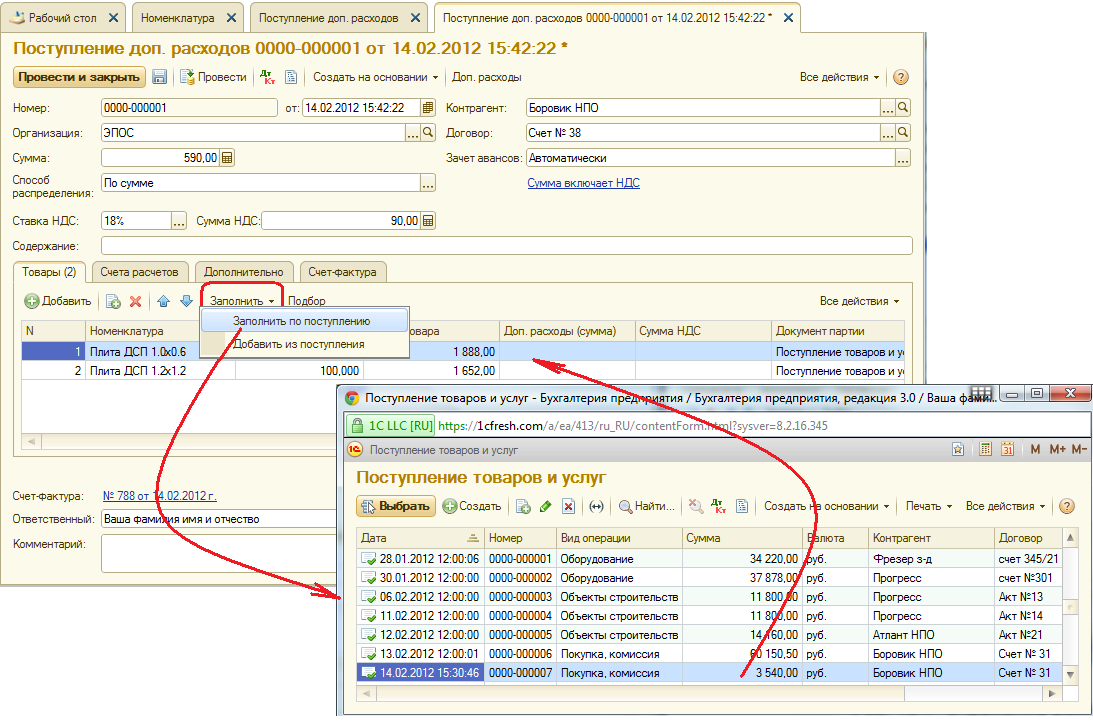Open selection list for Ставка НДС field
This screenshot has height=722, width=1093.
[179, 221]
